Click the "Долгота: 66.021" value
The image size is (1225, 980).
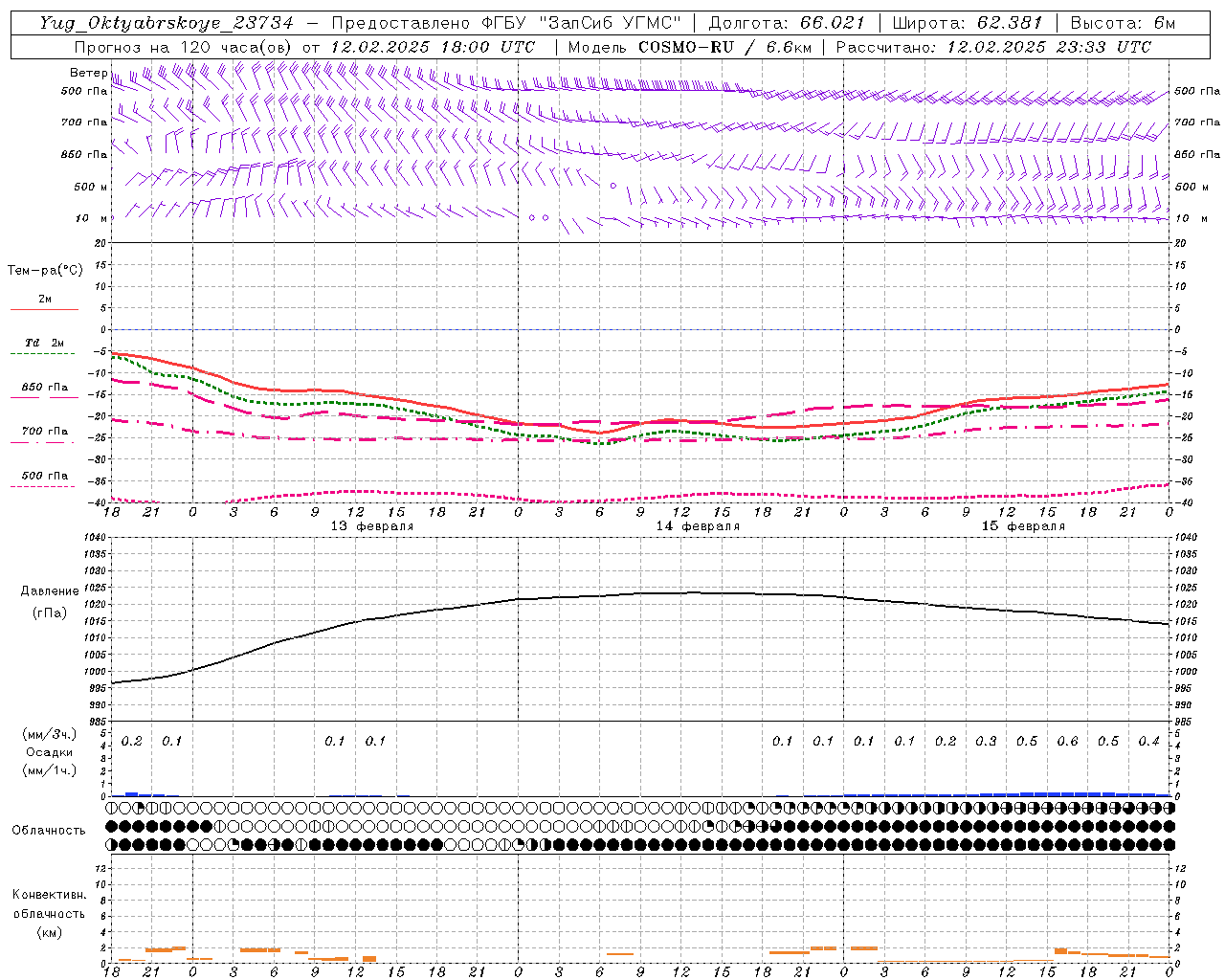click(787, 23)
